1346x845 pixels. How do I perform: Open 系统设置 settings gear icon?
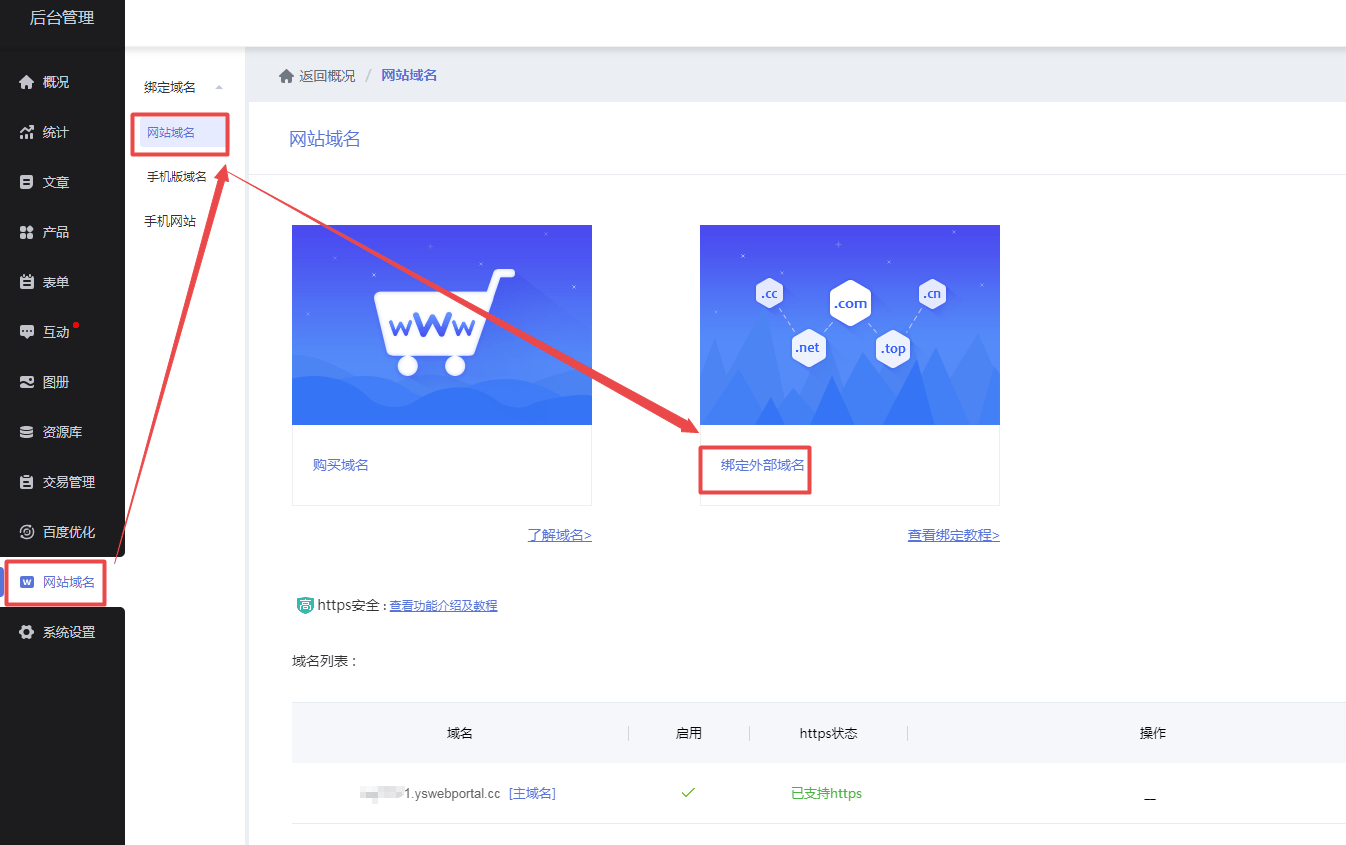(25, 632)
